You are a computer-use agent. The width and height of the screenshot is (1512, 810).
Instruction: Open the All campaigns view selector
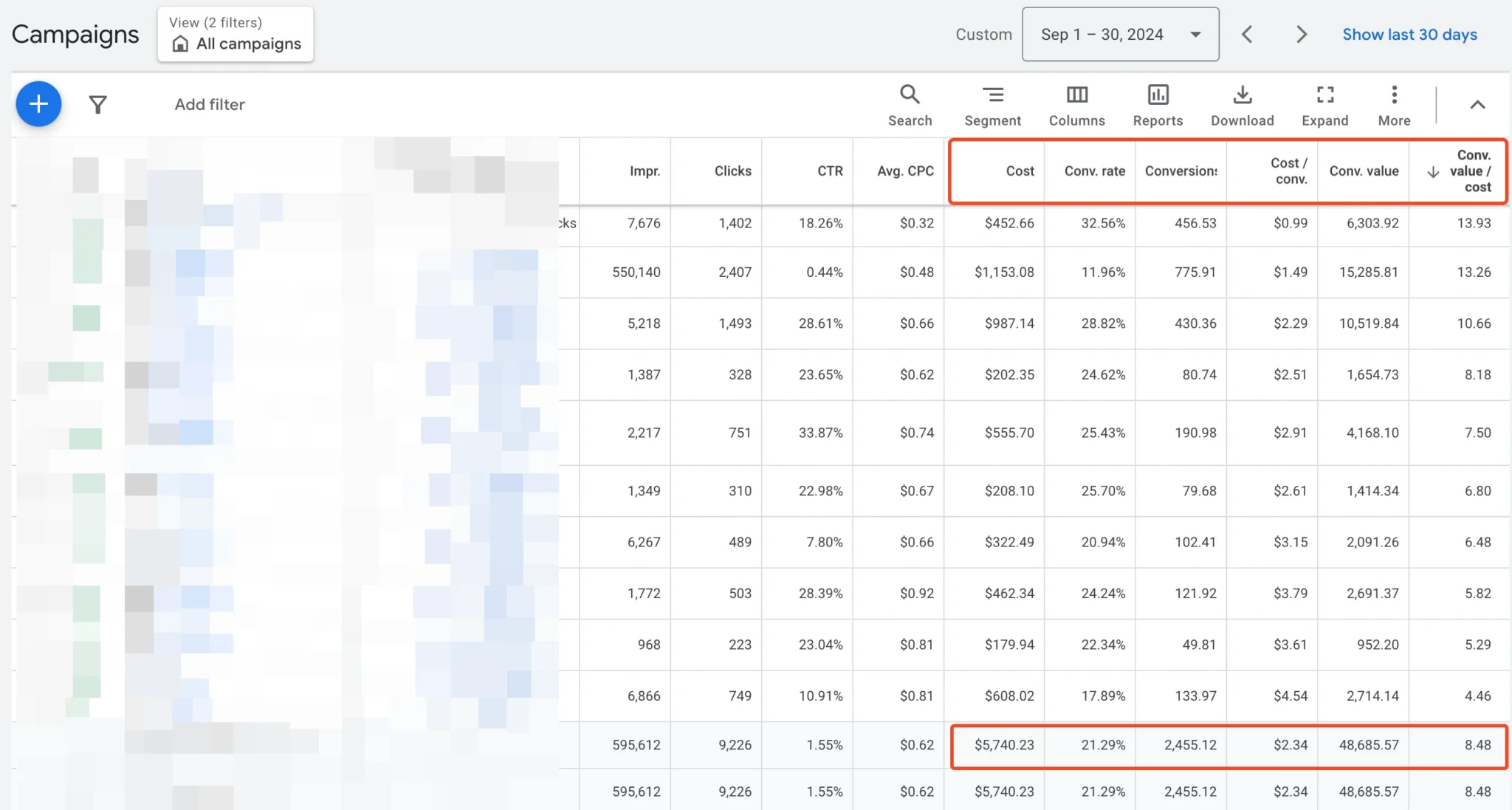pos(236,35)
